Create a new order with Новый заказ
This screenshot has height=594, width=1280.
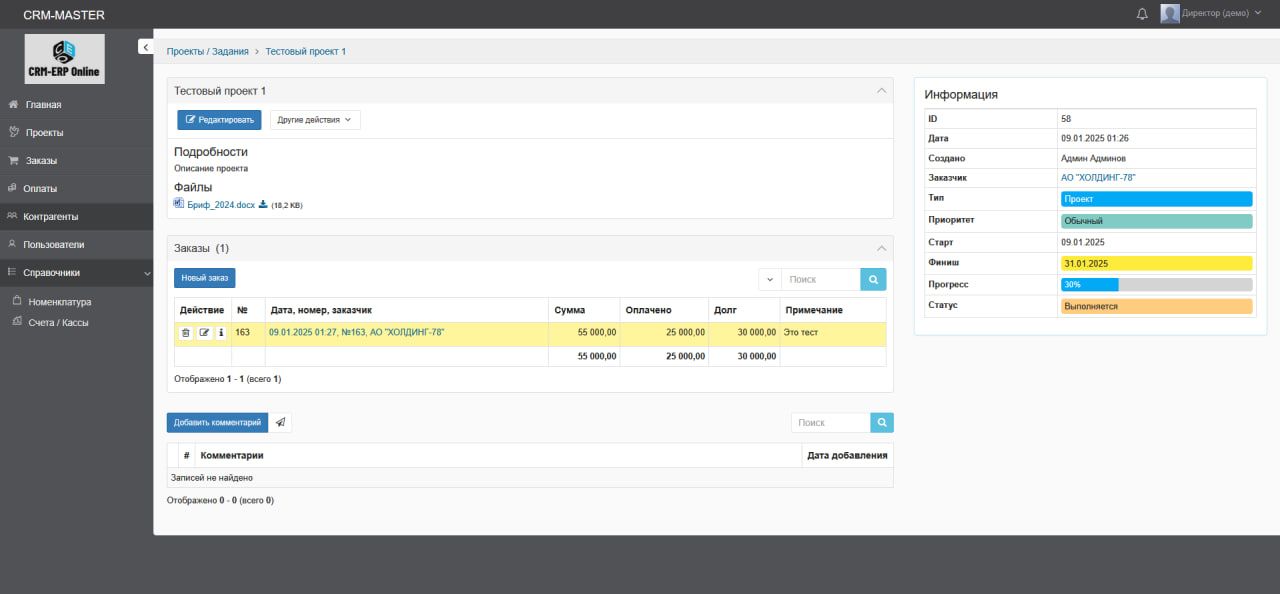click(205, 278)
